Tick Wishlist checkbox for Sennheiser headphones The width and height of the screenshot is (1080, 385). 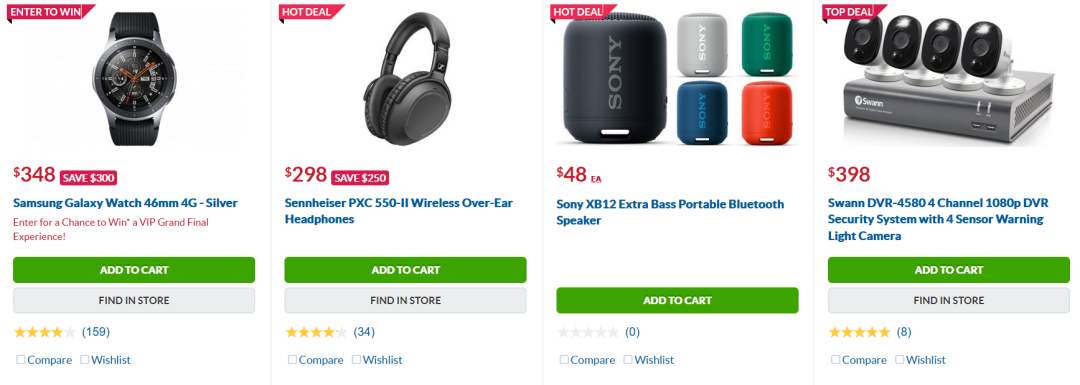[x=356, y=360]
